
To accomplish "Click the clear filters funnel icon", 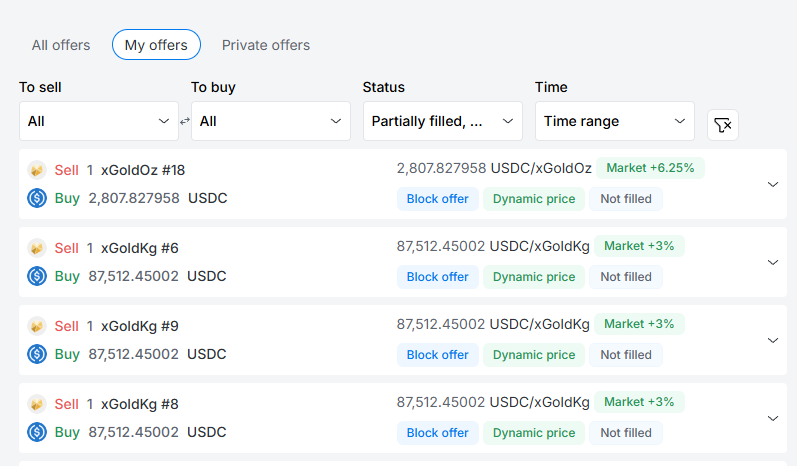I will pos(722,124).
